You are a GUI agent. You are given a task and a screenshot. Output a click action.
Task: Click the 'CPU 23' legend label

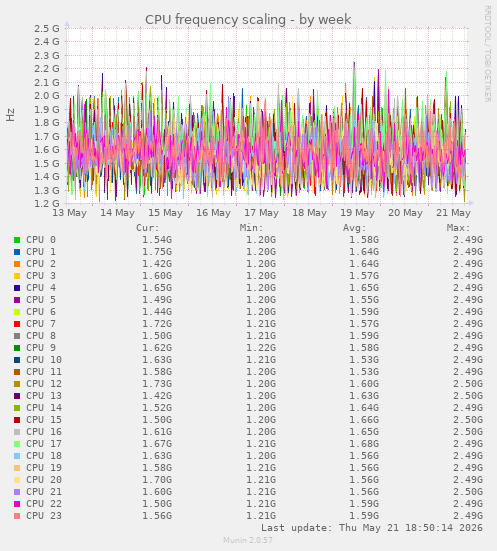coord(44,516)
